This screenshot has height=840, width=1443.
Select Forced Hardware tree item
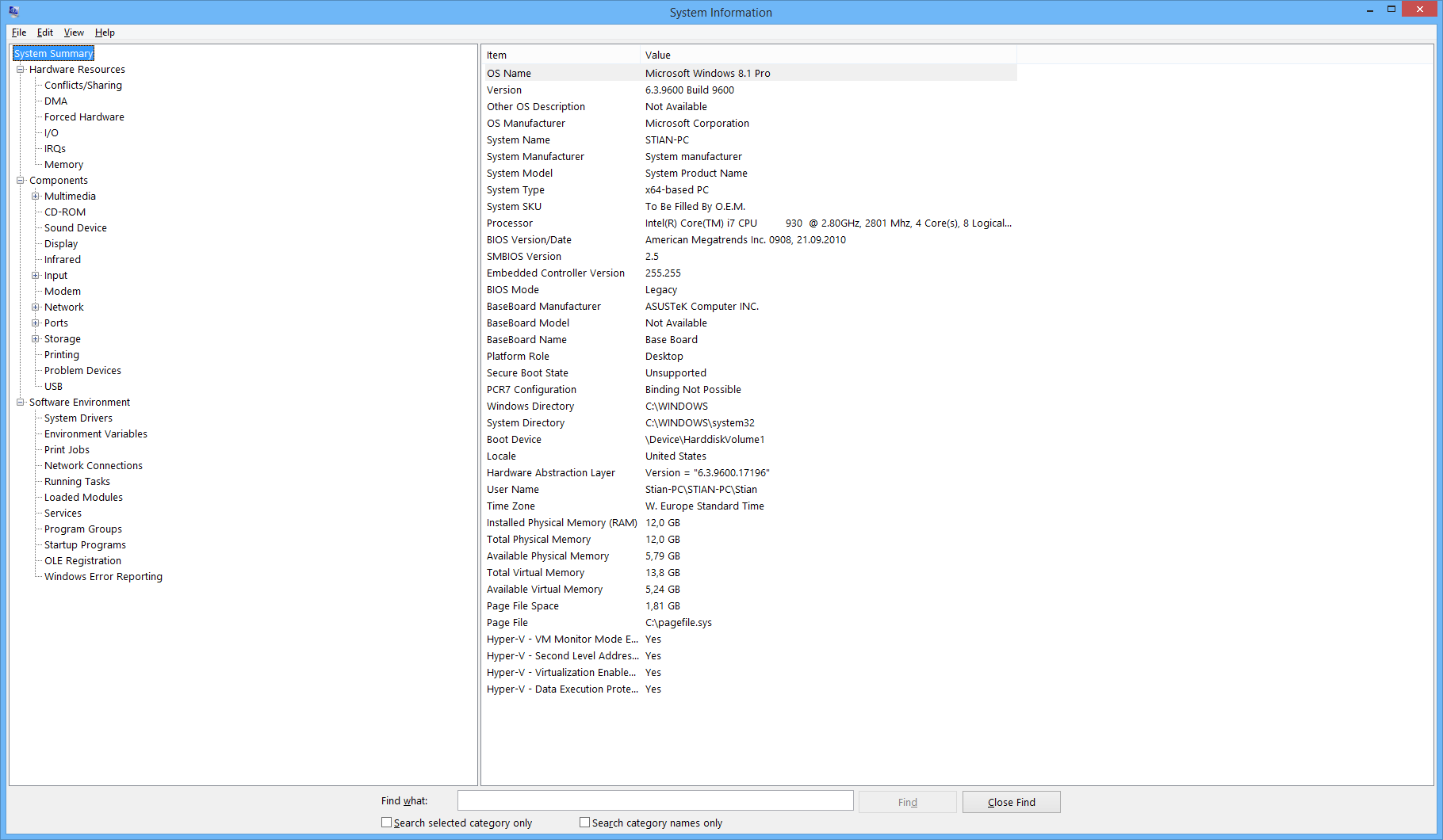pyautogui.click(x=84, y=117)
